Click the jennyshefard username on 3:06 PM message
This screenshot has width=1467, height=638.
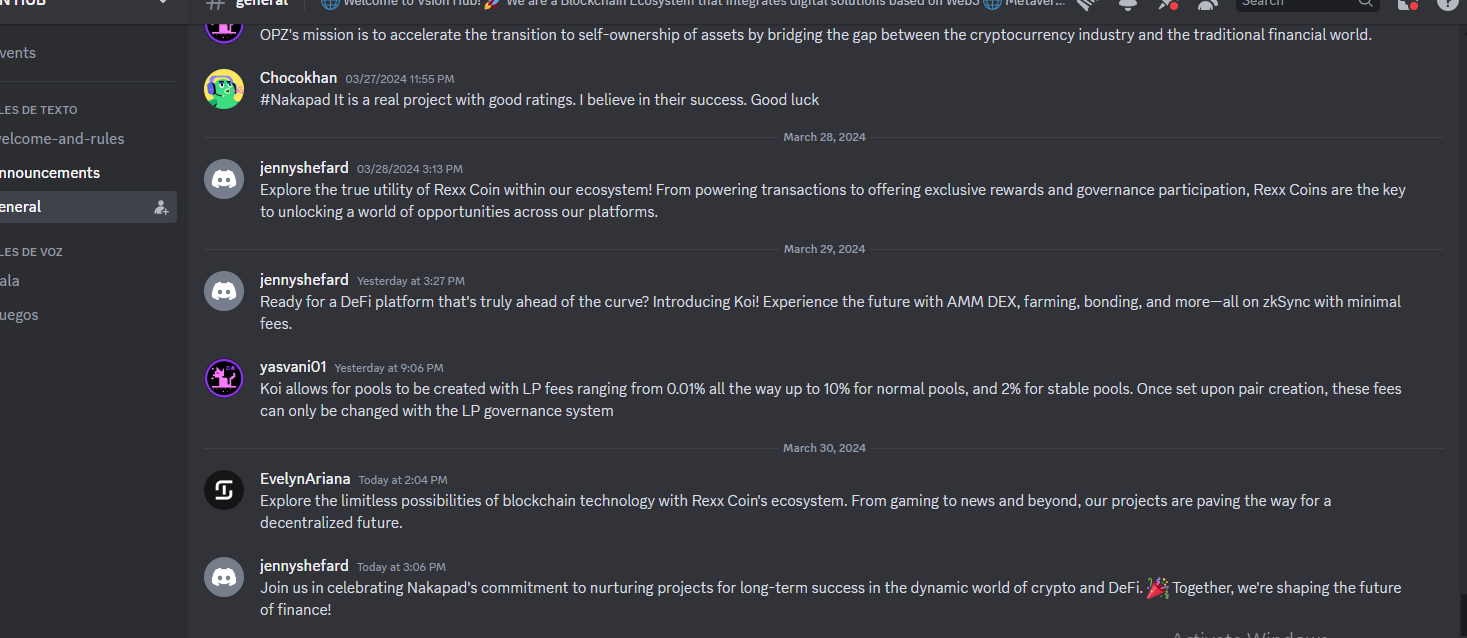tap(304, 565)
